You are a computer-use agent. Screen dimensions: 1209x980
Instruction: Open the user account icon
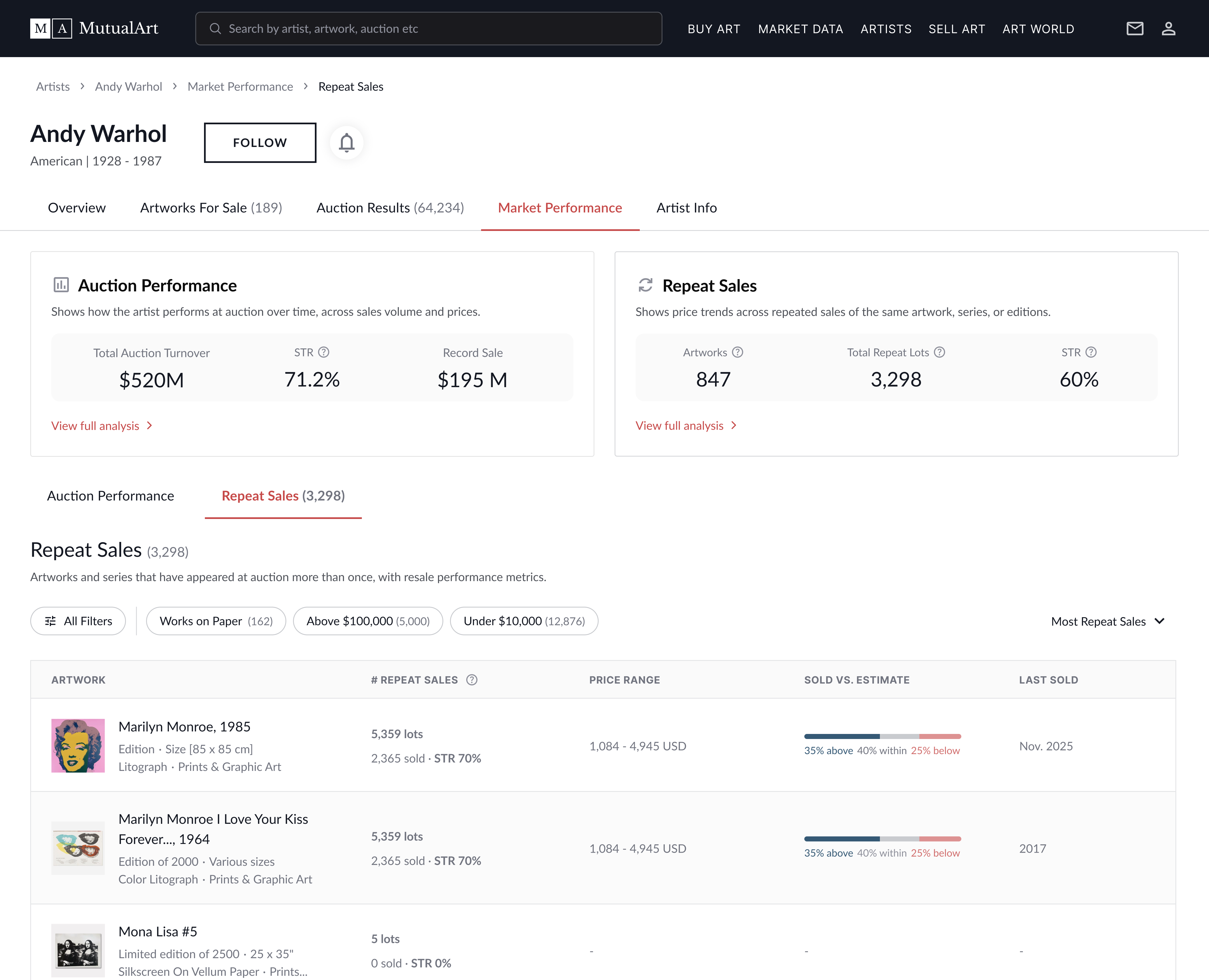click(x=1168, y=28)
